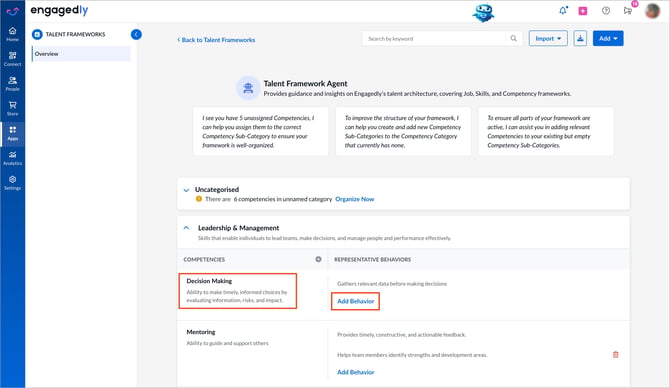The width and height of the screenshot is (670, 388).
Task: Click the Leadership & Management heading
Action: pyautogui.click(x=238, y=228)
